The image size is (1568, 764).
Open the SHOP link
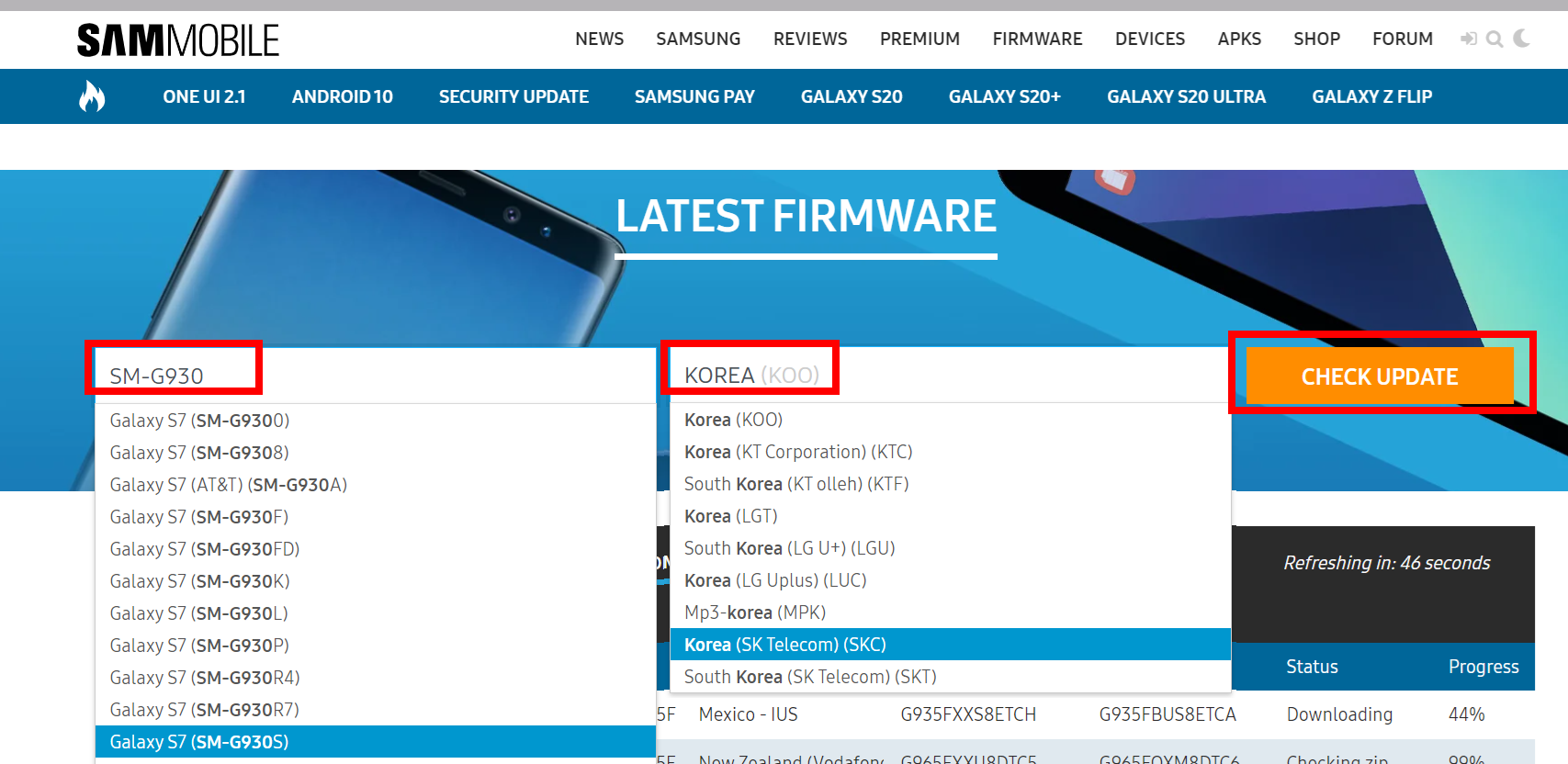[x=1316, y=39]
